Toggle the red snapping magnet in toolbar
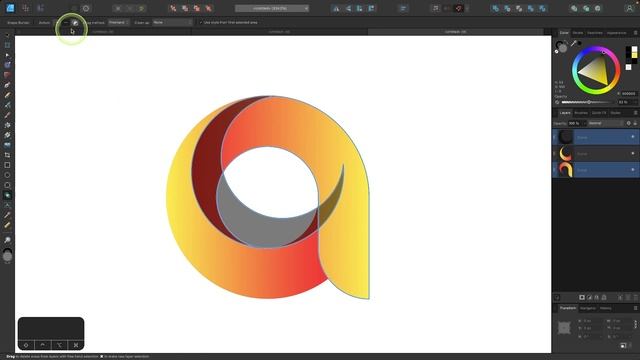Screen dimensions: 640x360 (x=459, y=8)
